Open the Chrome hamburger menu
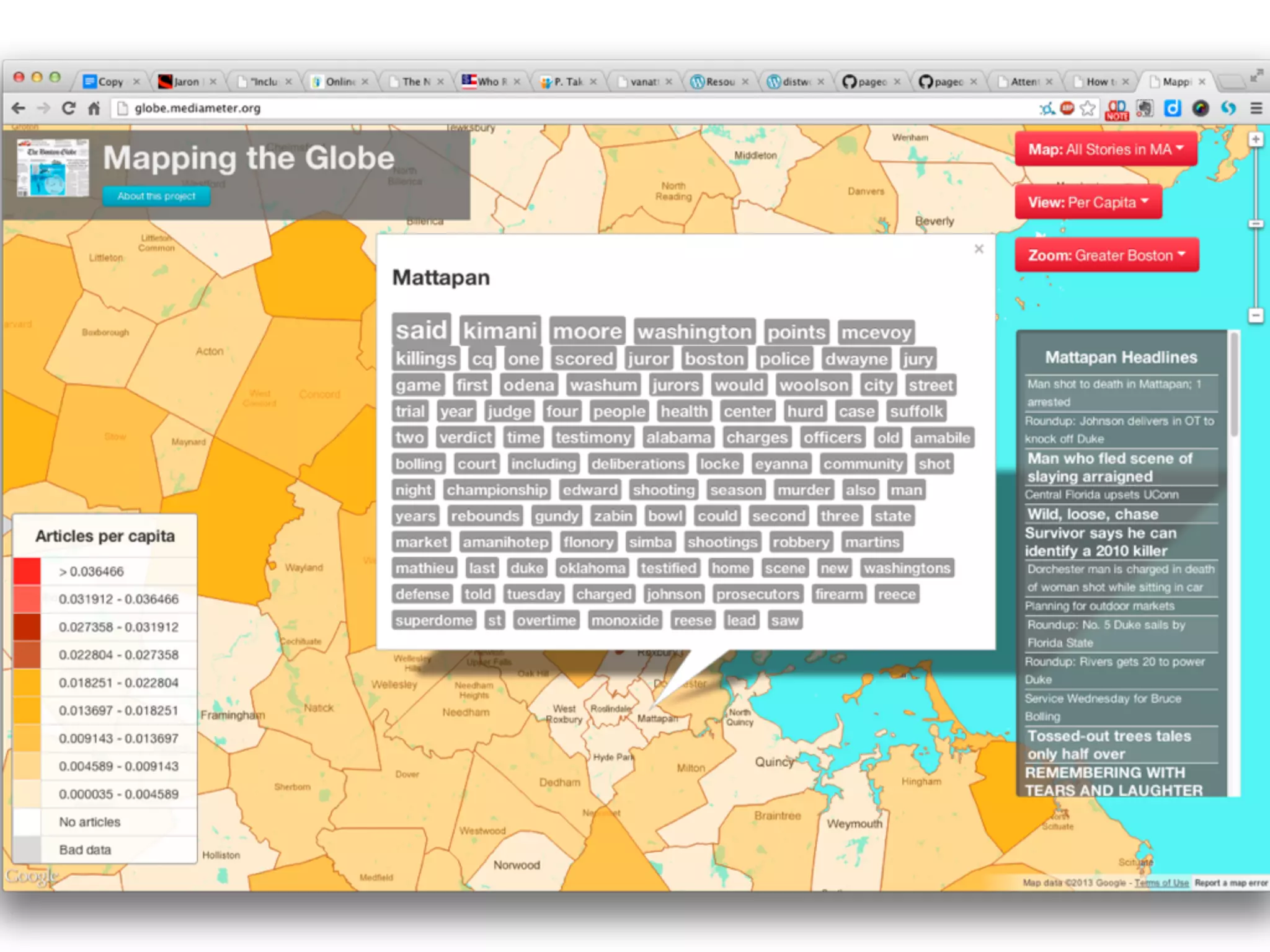This screenshot has width=1270, height=952. pyautogui.click(x=1256, y=108)
